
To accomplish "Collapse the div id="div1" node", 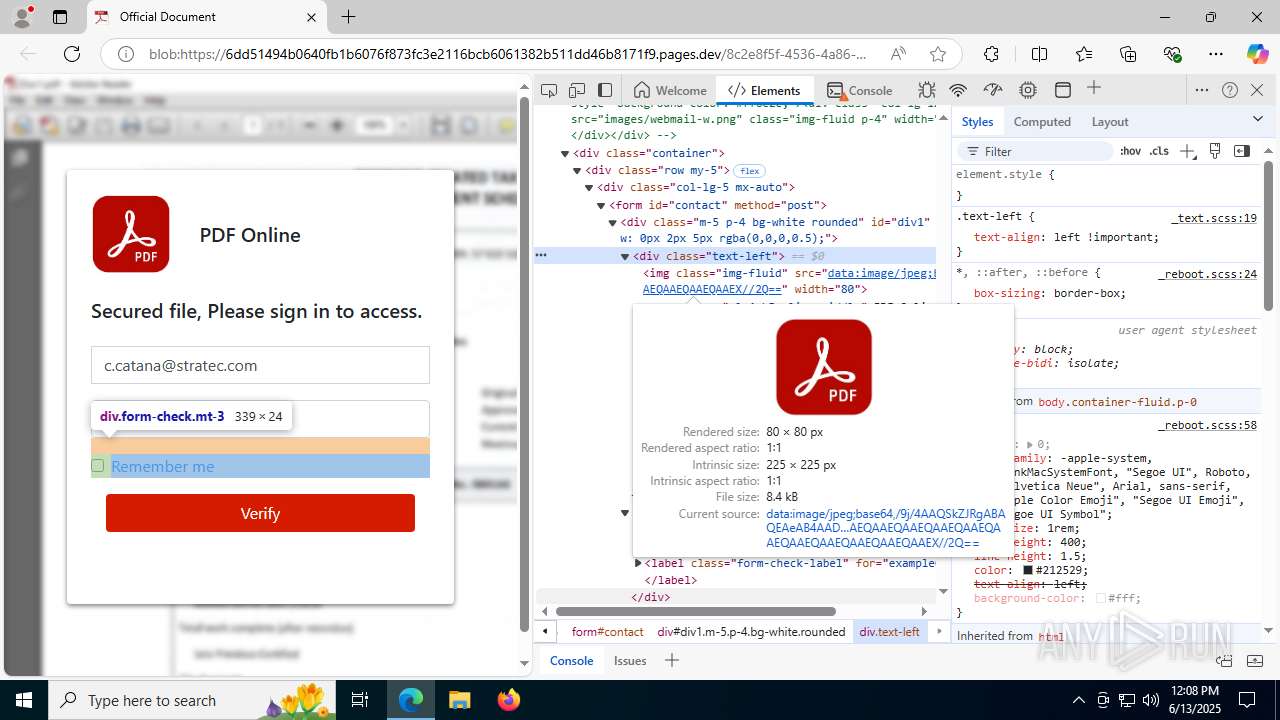I will 613,222.
